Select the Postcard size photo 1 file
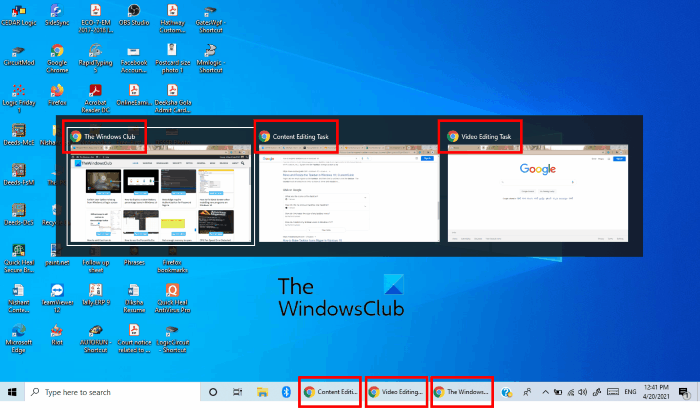The height and width of the screenshot is (410, 700). [x=172, y=59]
